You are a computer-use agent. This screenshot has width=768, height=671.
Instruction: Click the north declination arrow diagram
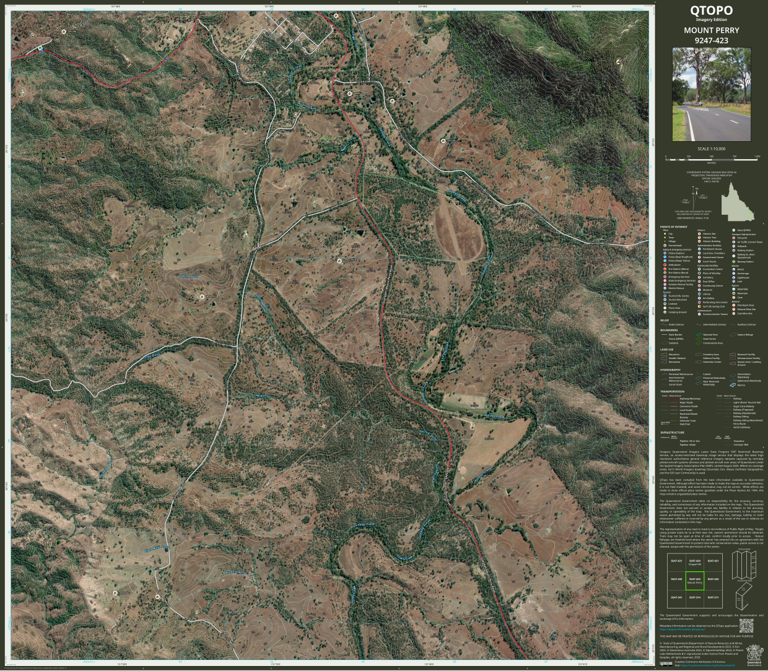point(694,197)
